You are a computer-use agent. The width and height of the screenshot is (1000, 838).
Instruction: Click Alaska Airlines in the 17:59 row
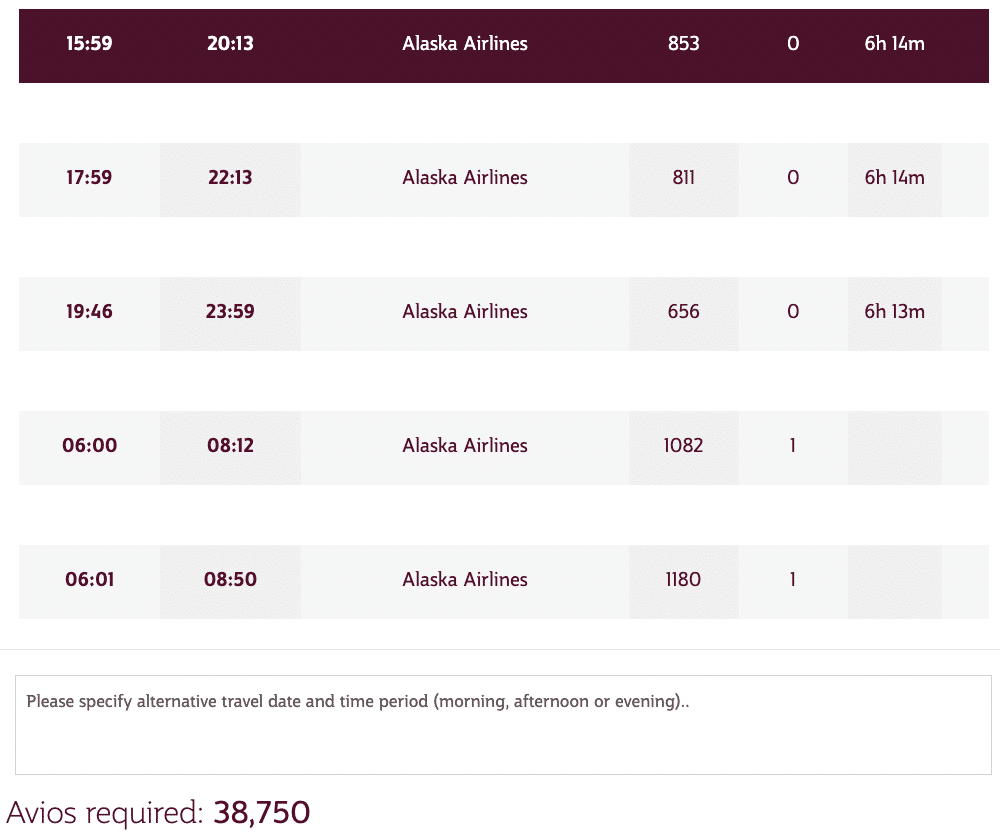[465, 178]
